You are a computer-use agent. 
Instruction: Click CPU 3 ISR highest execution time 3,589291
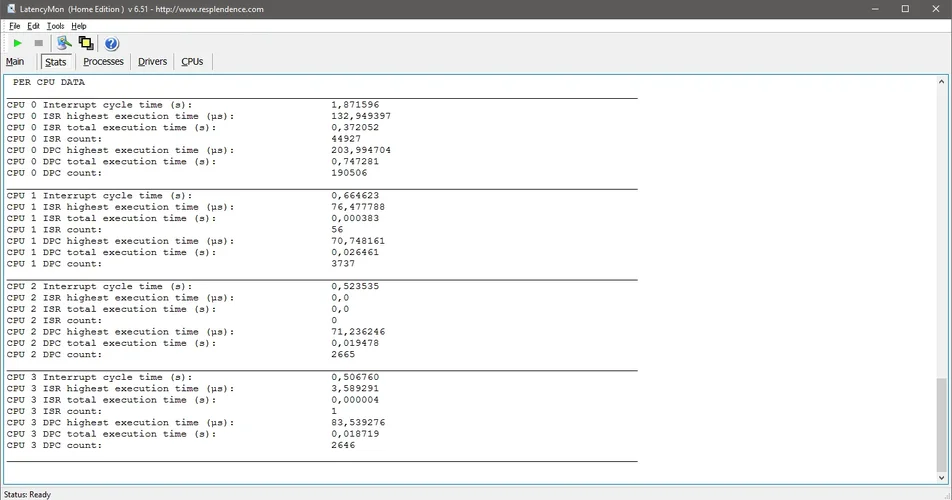(355, 388)
